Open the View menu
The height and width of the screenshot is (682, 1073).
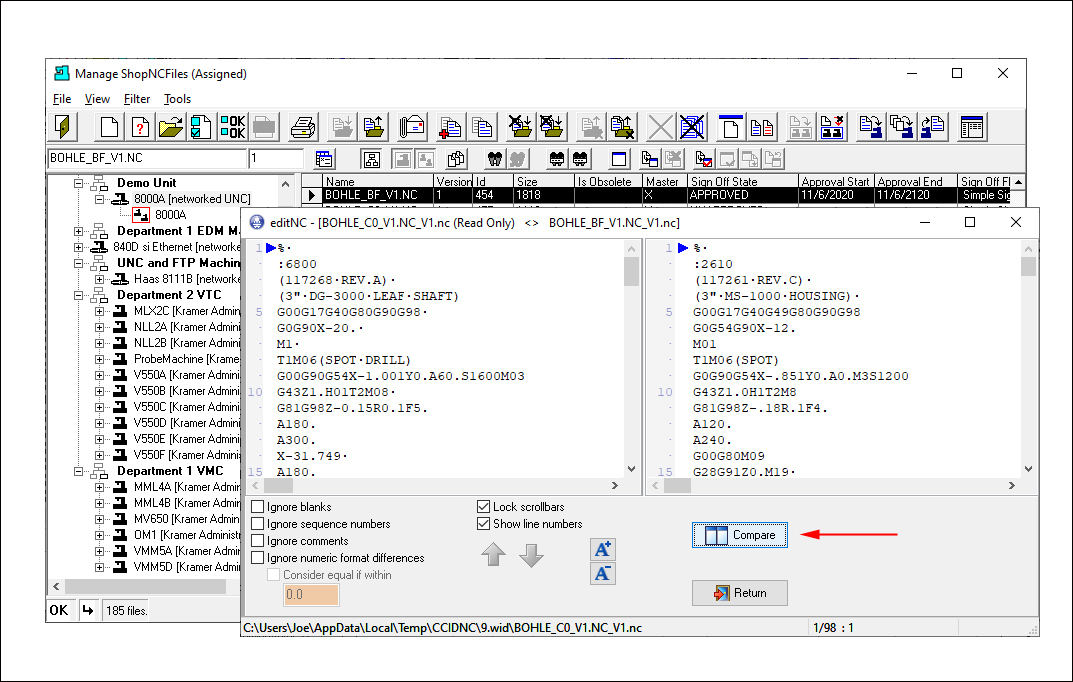(x=97, y=99)
